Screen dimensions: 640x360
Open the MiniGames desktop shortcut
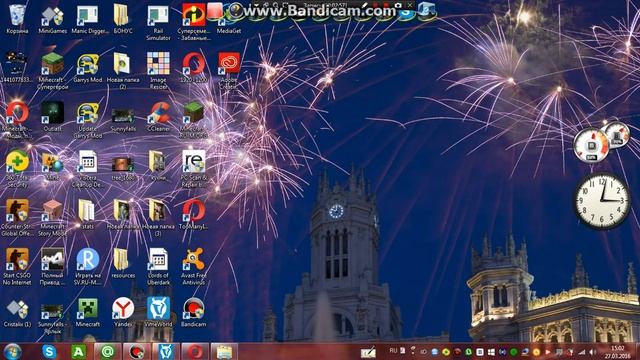click(52, 19)
